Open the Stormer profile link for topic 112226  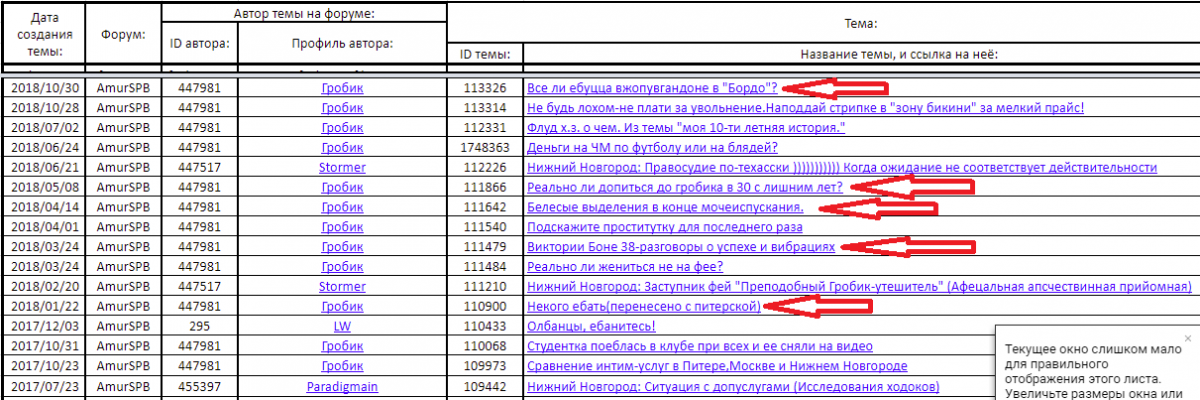tap(342, 167)
